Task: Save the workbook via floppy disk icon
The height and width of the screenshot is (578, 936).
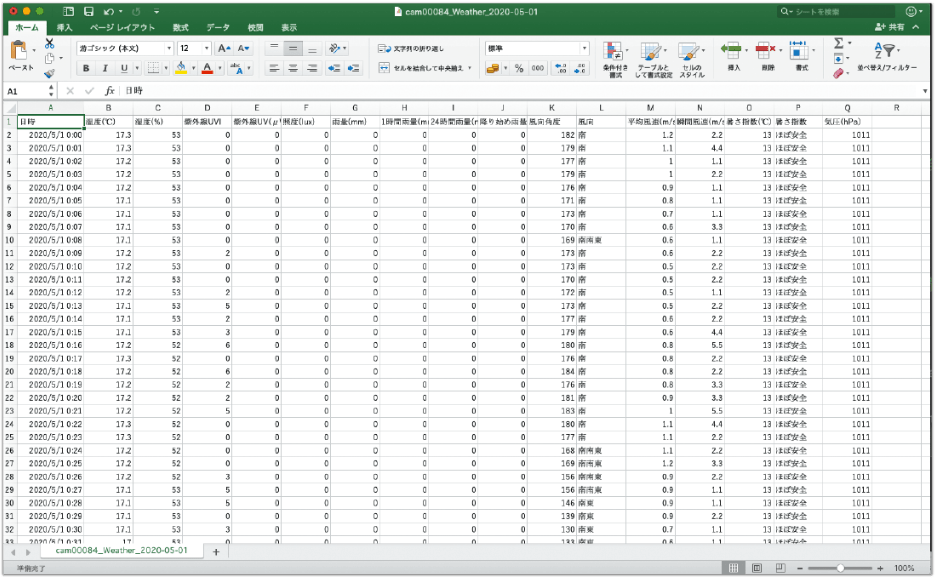Action: 89,11
